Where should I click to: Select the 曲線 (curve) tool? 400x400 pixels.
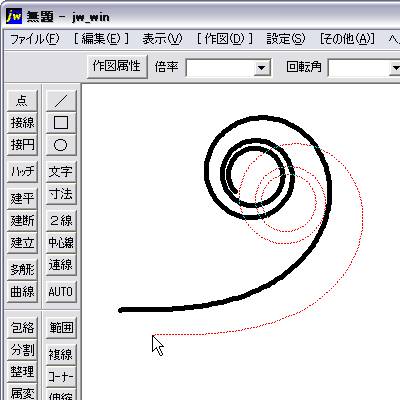tap(22, 291)
